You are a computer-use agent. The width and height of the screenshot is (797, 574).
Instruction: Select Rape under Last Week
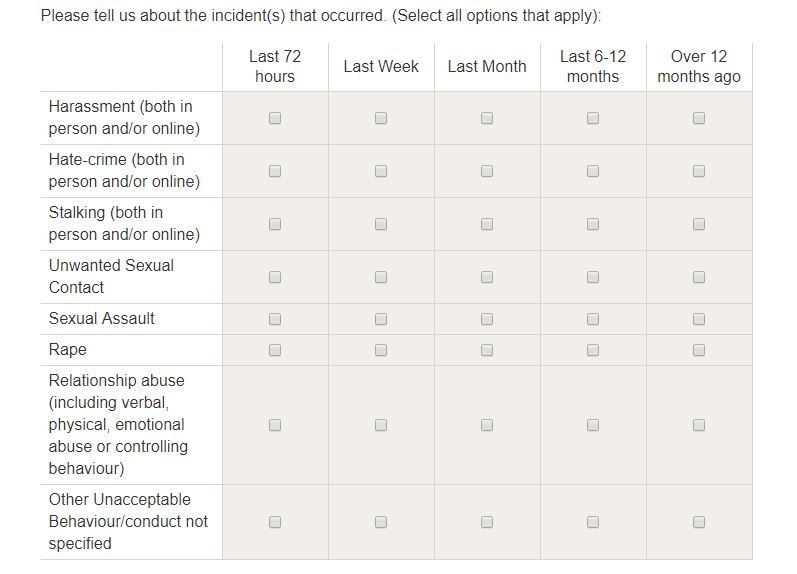coord(381,350)
